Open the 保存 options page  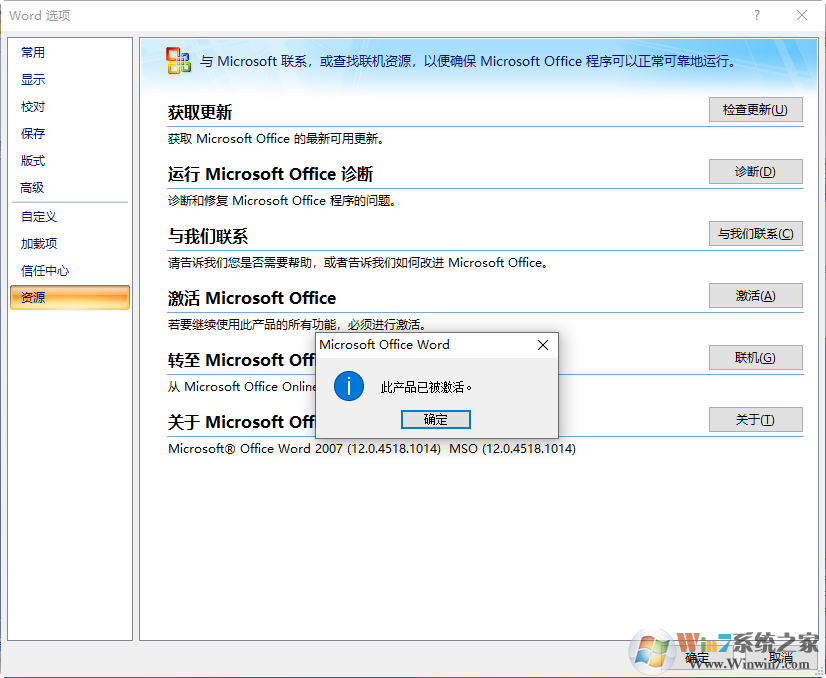(x=32, y=133)
